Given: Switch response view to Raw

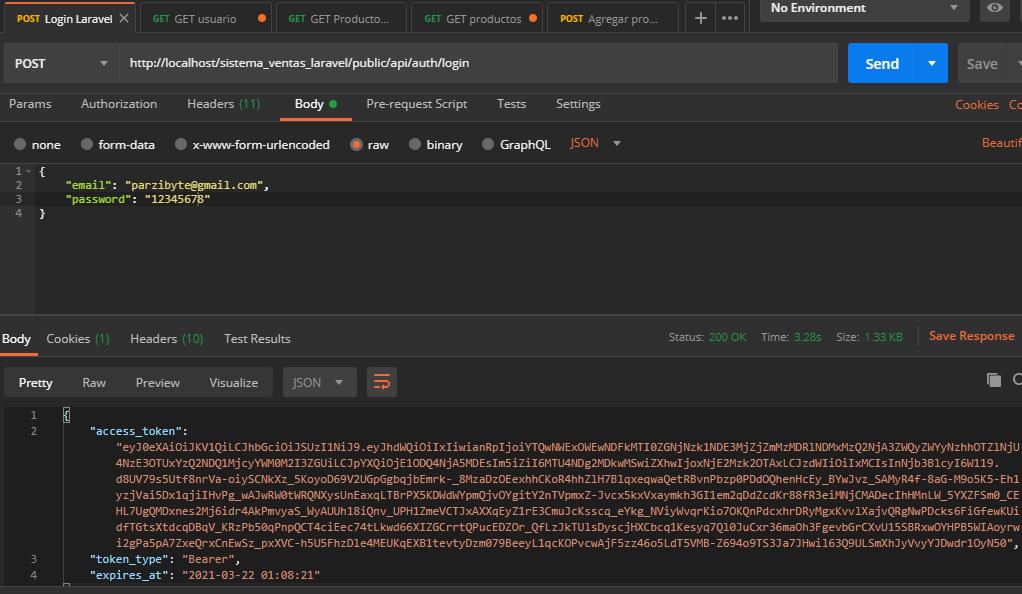Looking at the screenshot, I should (94, 383).
